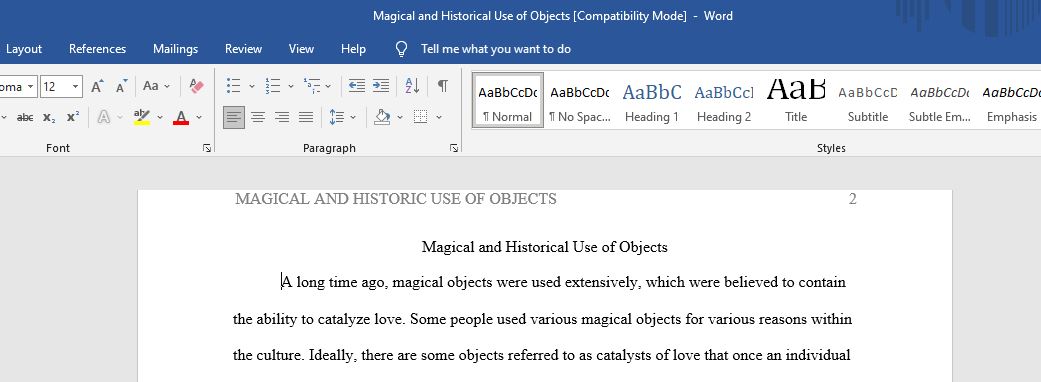Click the Tell me lightbulb icon
This screenshot has height=382, width=1041.
click(402, 49)
